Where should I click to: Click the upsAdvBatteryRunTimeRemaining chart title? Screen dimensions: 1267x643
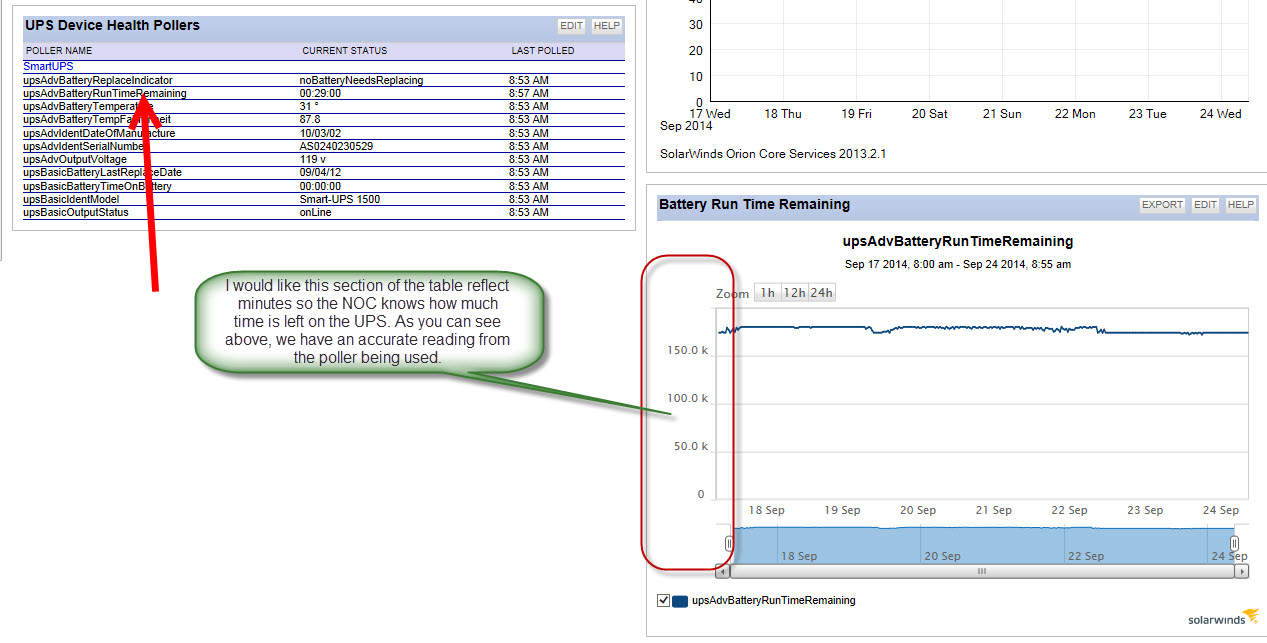point(958,241)
